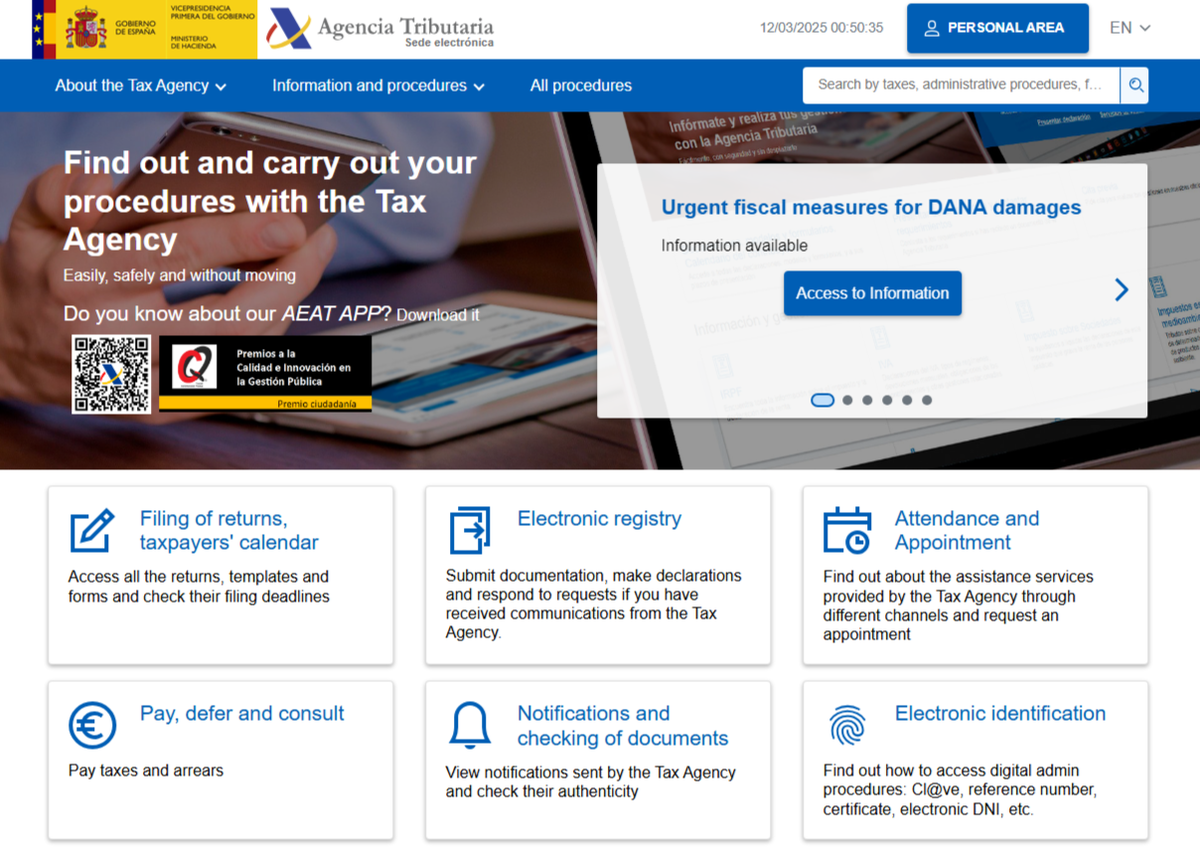Open All procedures menu item
The image size is (1200, 864).
[x=581, y=86]
